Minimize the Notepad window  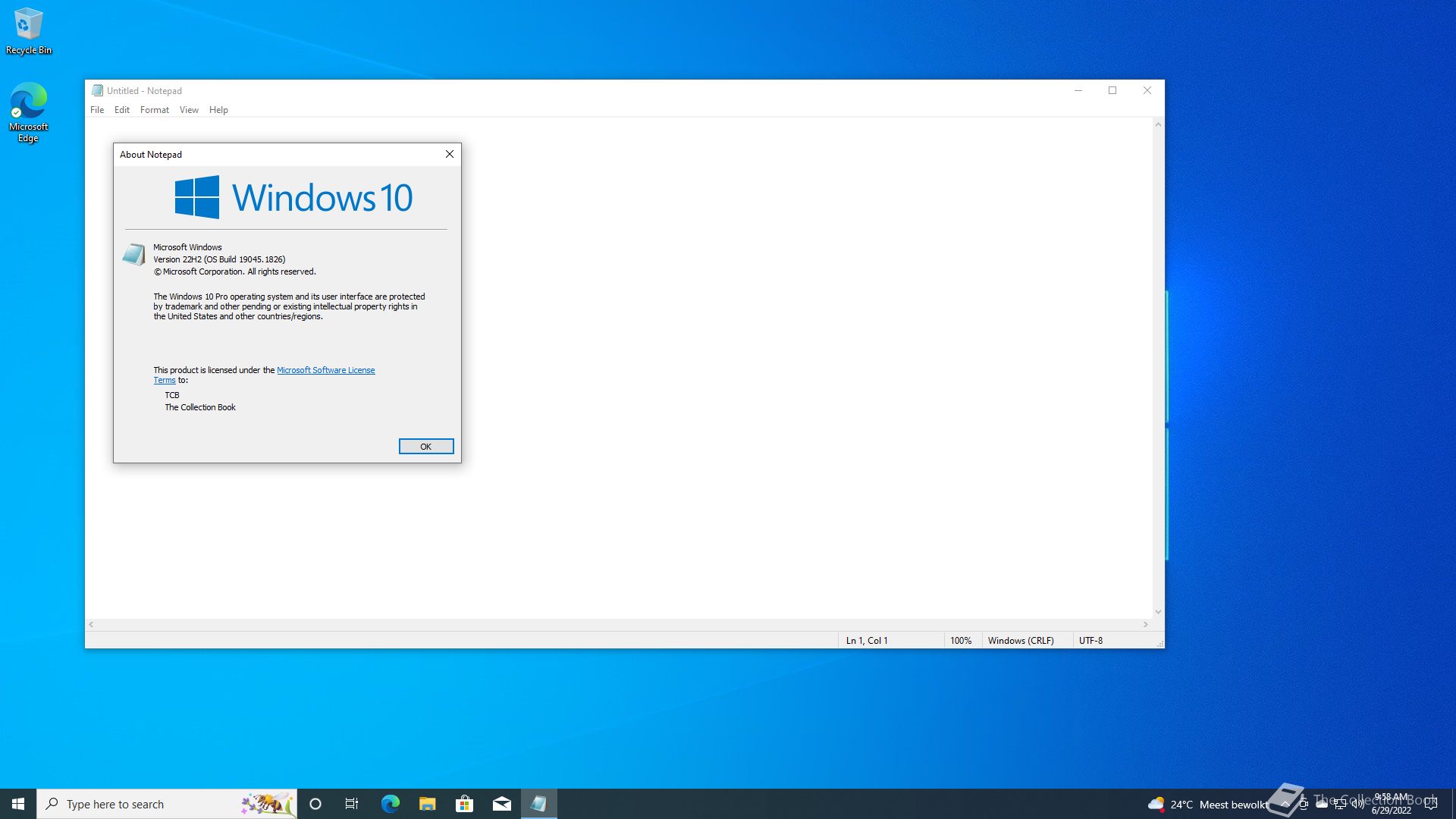pyautogui.click(x=1078, y=90)
